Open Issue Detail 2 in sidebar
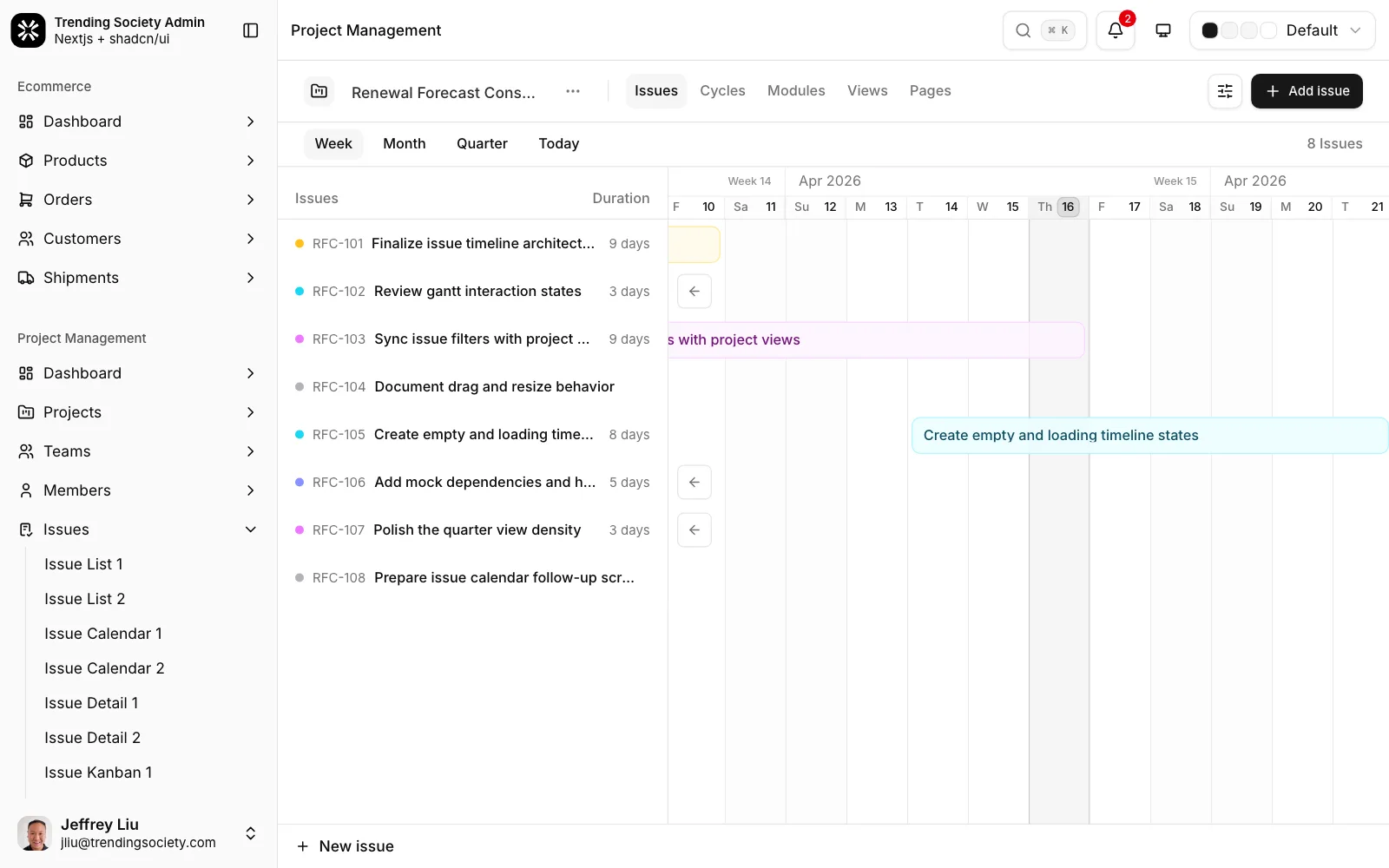Screen dimensions: 1389x868 point(92,738)
